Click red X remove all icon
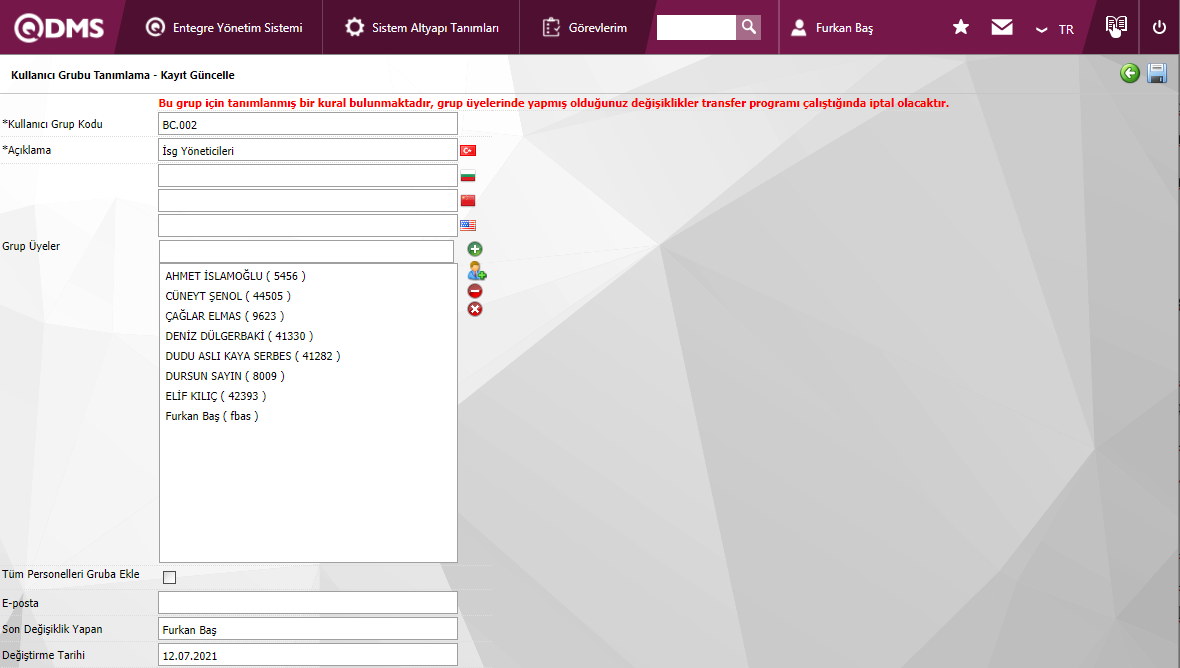The image size is (1180, 668). tap(475, 309)
